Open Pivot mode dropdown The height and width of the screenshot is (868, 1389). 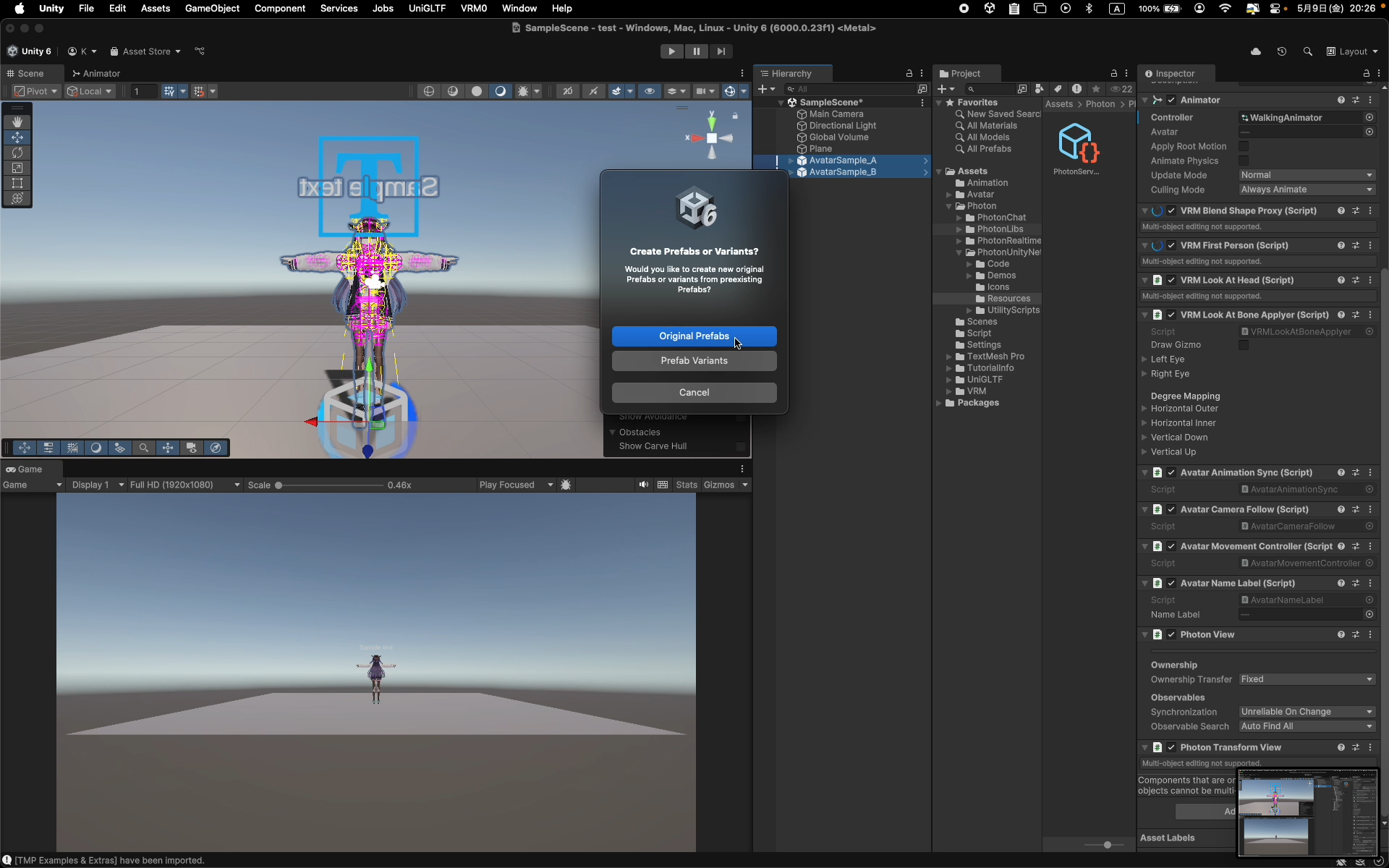pyautogui.click(x=36, y=91)
